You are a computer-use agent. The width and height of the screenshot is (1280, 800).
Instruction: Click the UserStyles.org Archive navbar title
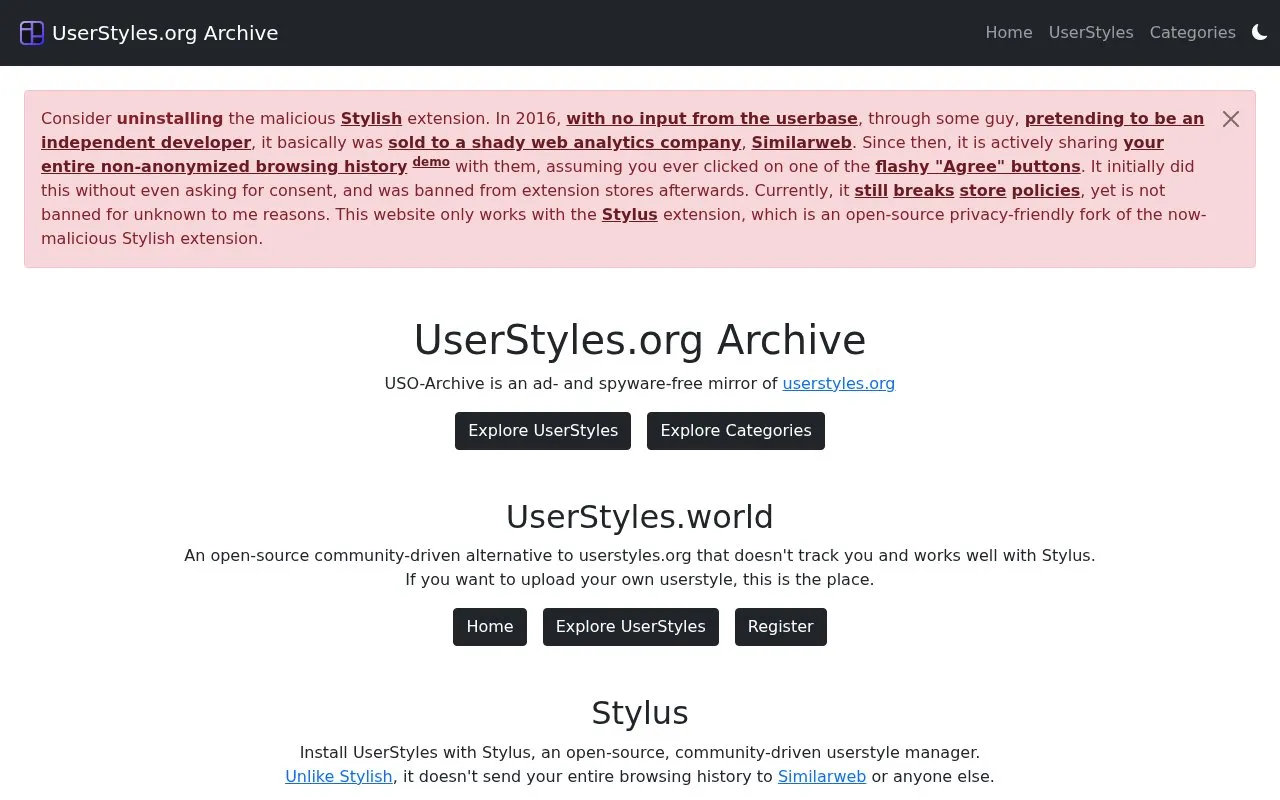(165, 33)
